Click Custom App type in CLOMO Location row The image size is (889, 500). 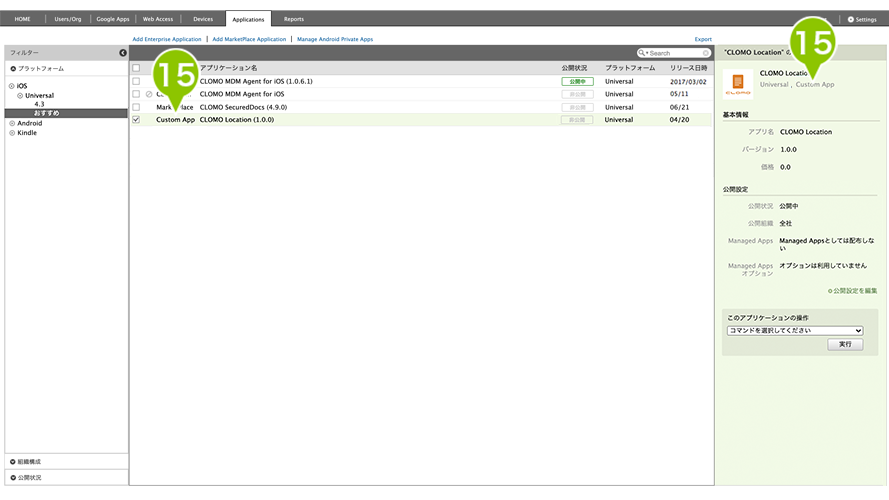tap(175, 120)
